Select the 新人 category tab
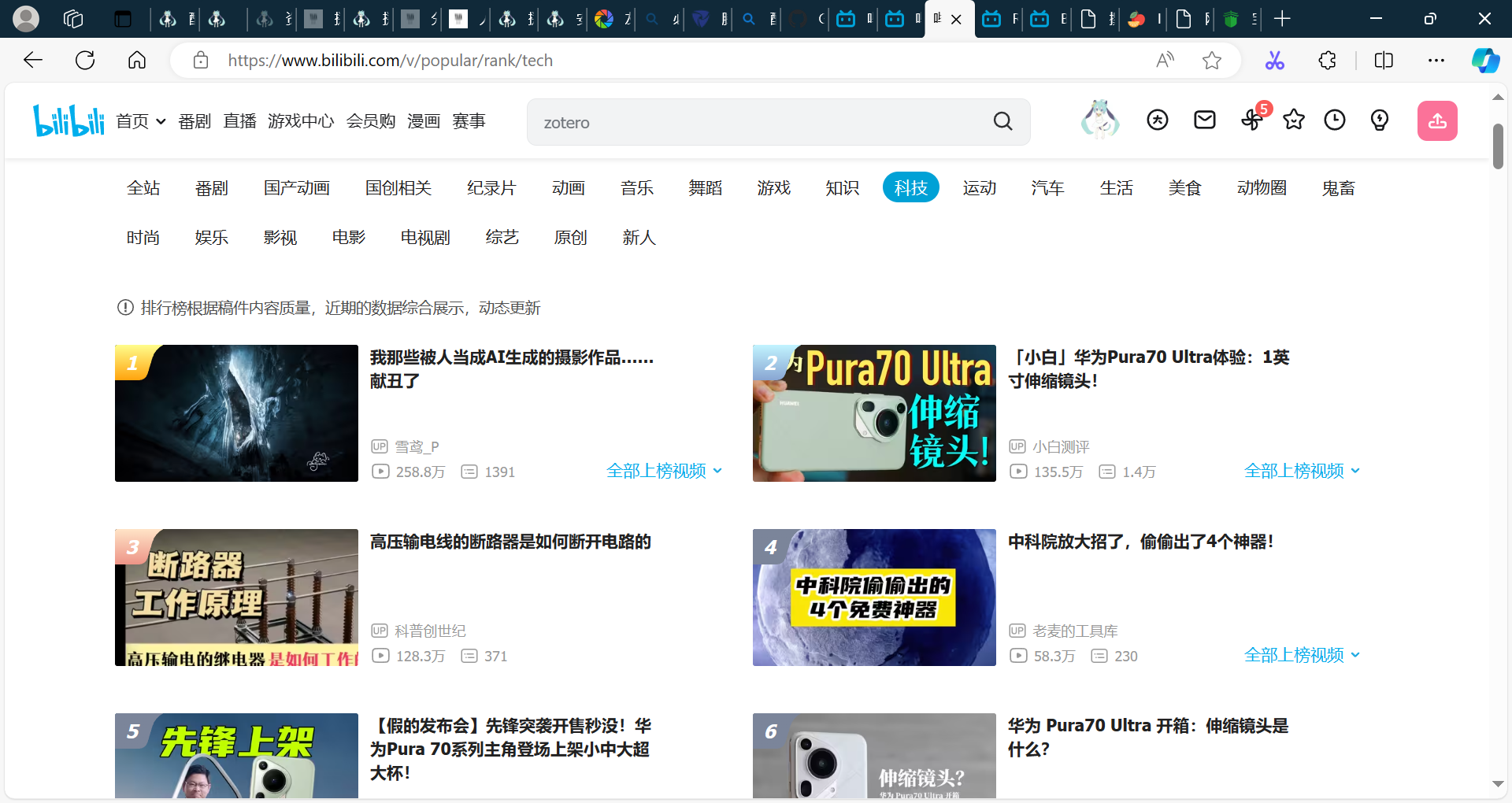Image resolution: width=1512 pixels, height=803 pixels. pyautogui.click(x=639, y=237)
